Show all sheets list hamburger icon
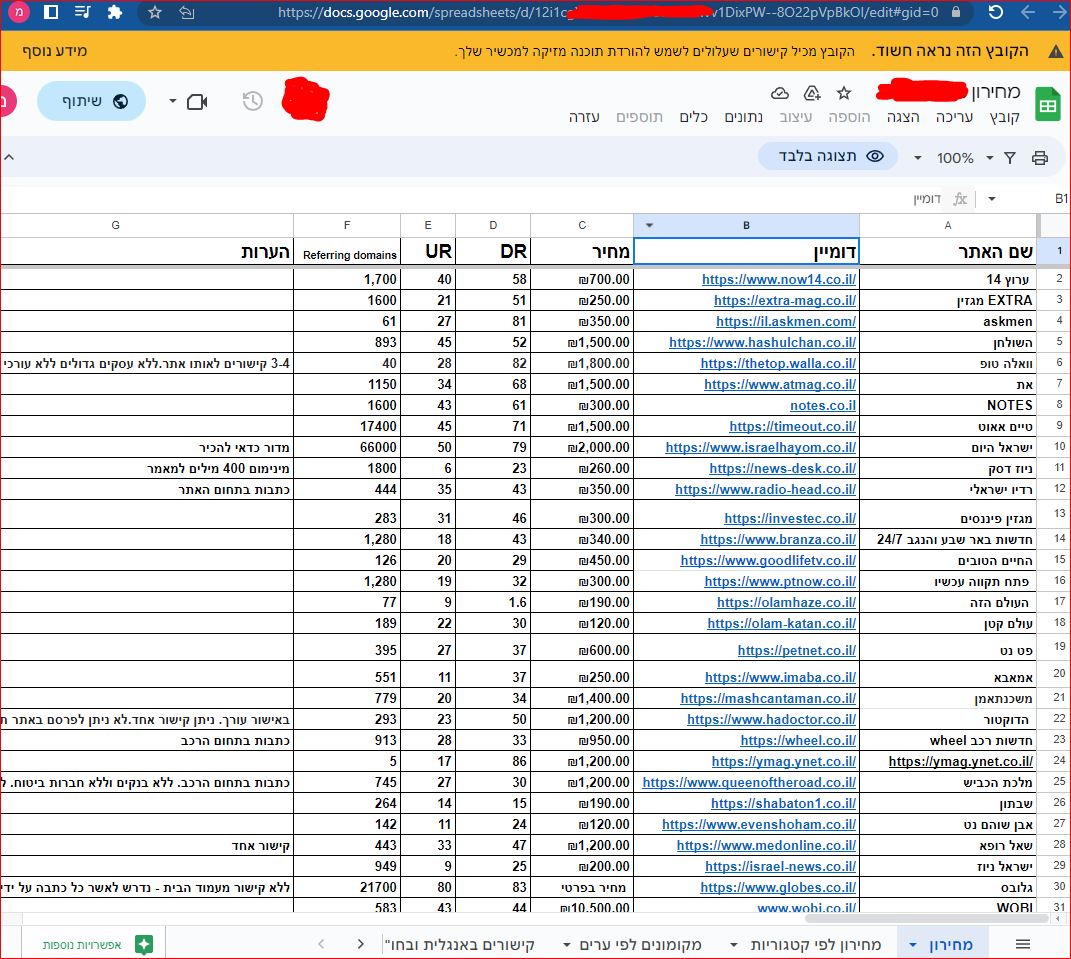Viewport: 1071px width, 959px height. pyautogui.click(x=1023, y=945)
